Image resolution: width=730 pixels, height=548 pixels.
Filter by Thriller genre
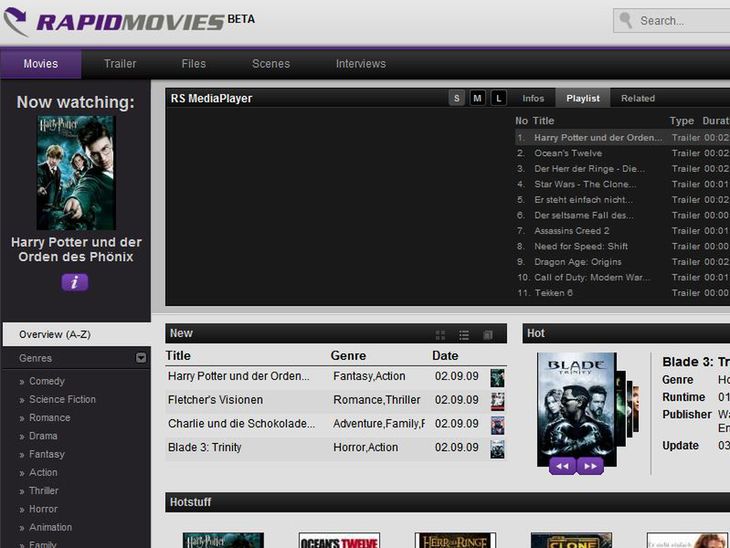pos(43,491)
